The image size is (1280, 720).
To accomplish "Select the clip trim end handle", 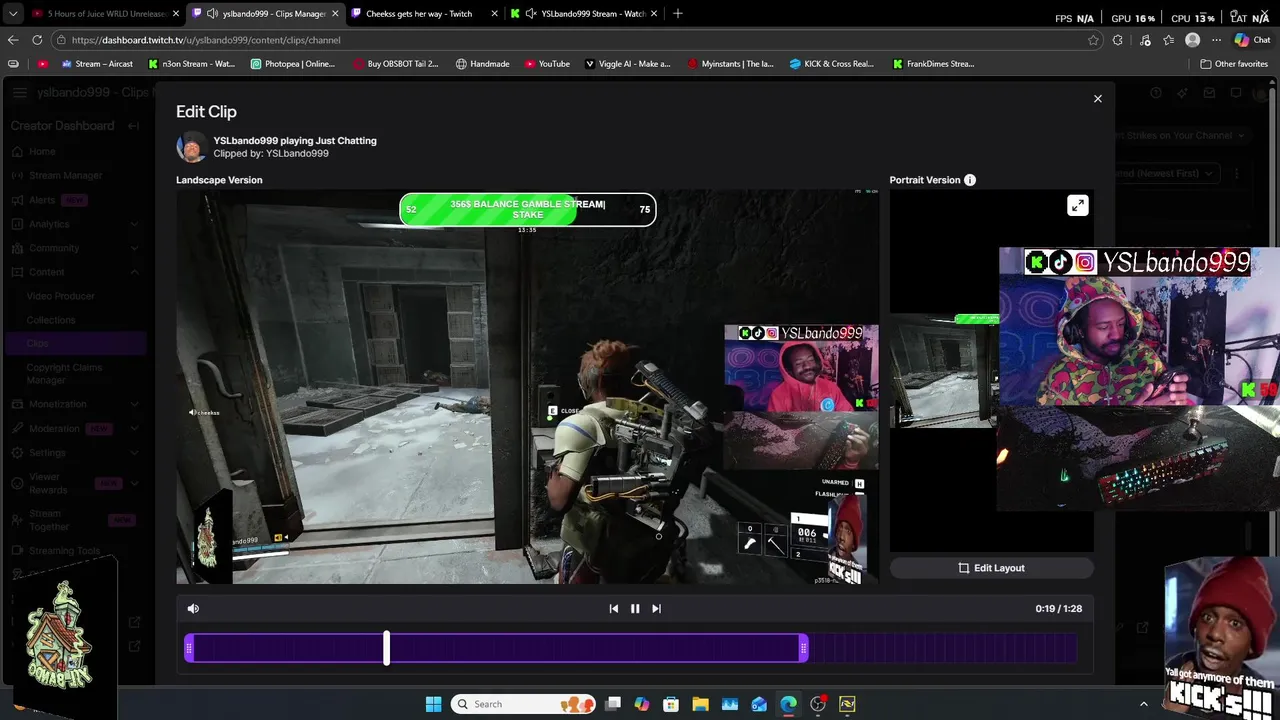I will coord(804,649).
